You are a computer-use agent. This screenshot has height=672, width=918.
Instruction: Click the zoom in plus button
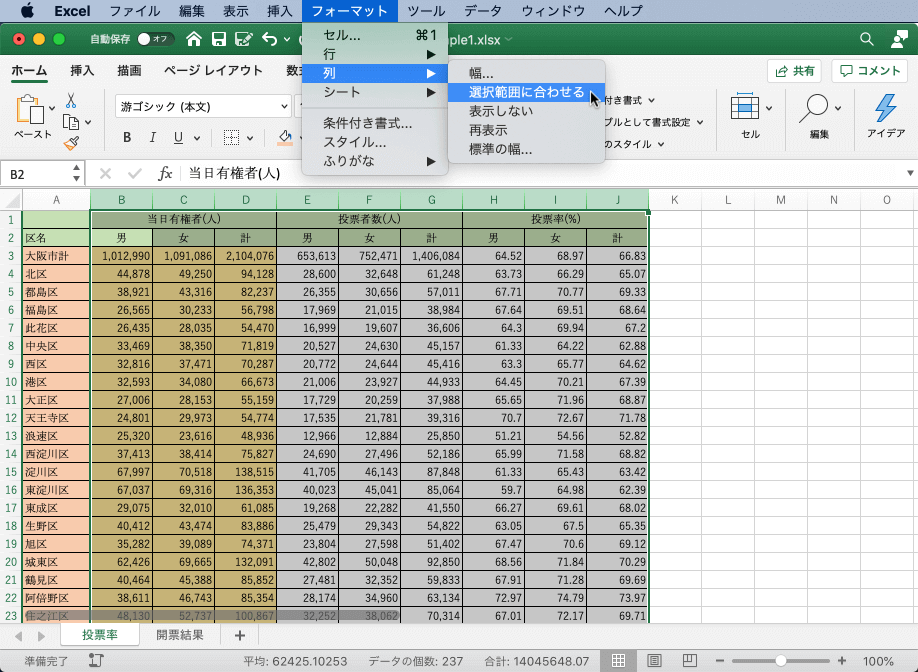click(x=842, y=660)
